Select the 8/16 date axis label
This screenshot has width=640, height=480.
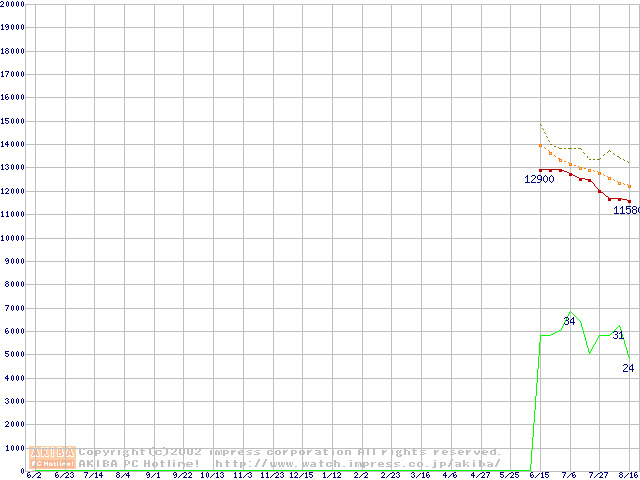click(x=628, y=475)
